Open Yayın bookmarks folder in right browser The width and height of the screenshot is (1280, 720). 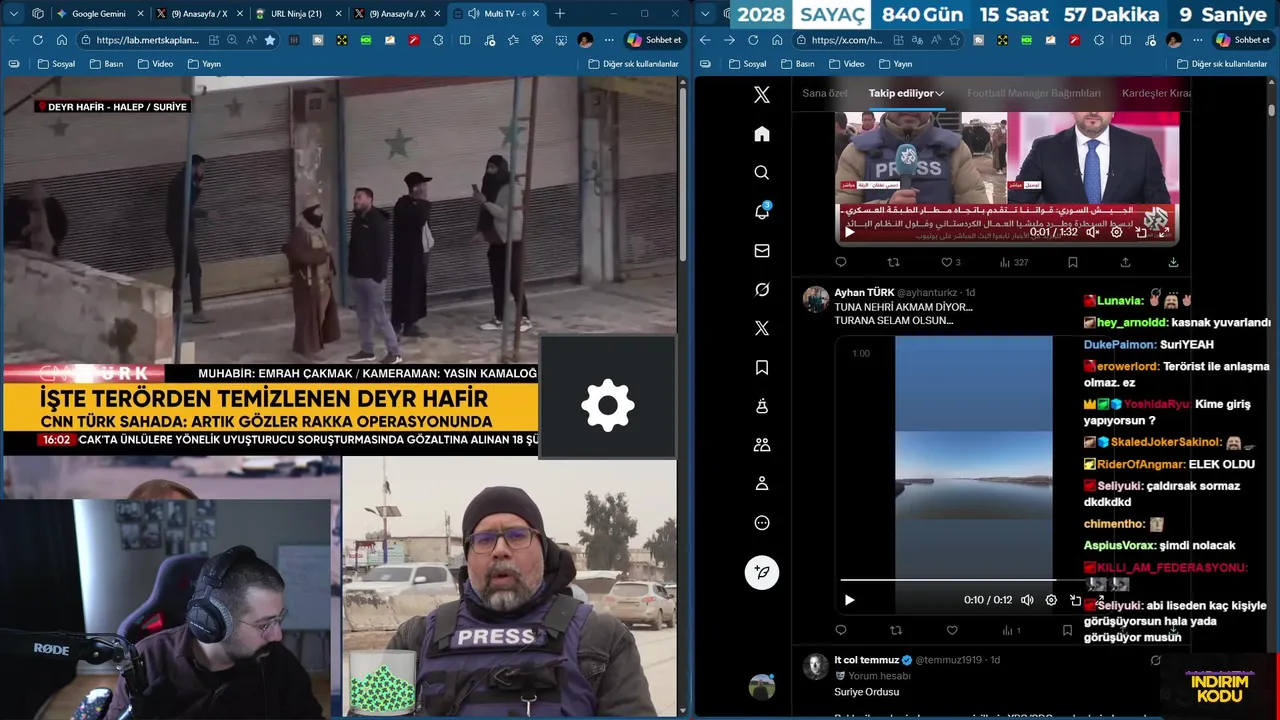[895, 64]
